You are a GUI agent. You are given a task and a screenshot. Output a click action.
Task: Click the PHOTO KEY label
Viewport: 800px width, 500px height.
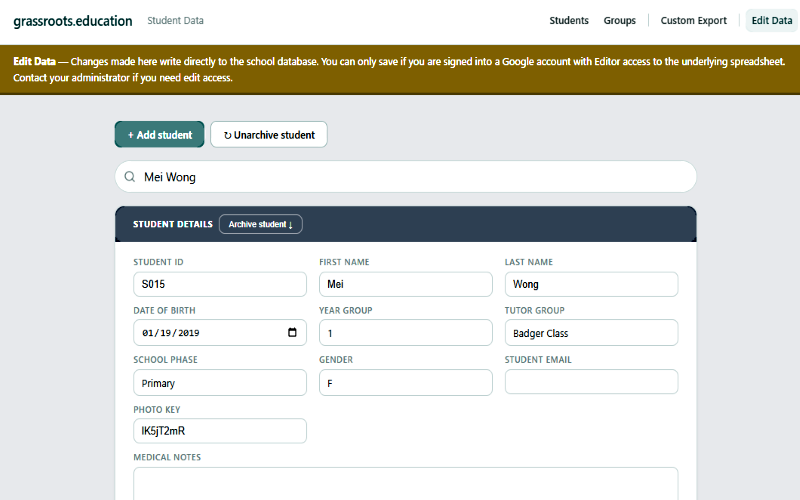click(x=157, y=409)
